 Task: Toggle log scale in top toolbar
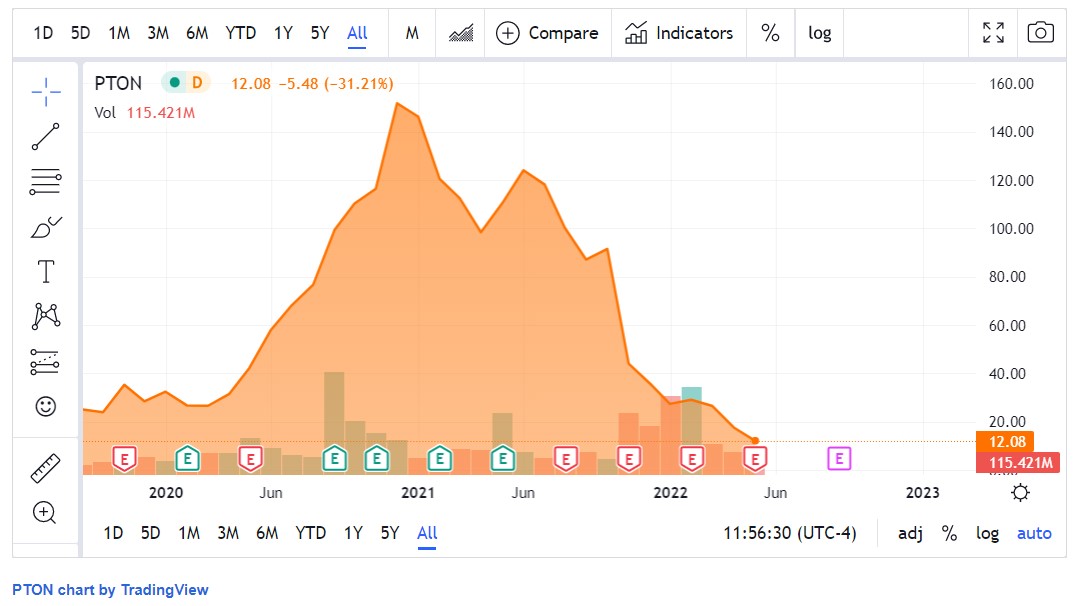click(820, 33)
